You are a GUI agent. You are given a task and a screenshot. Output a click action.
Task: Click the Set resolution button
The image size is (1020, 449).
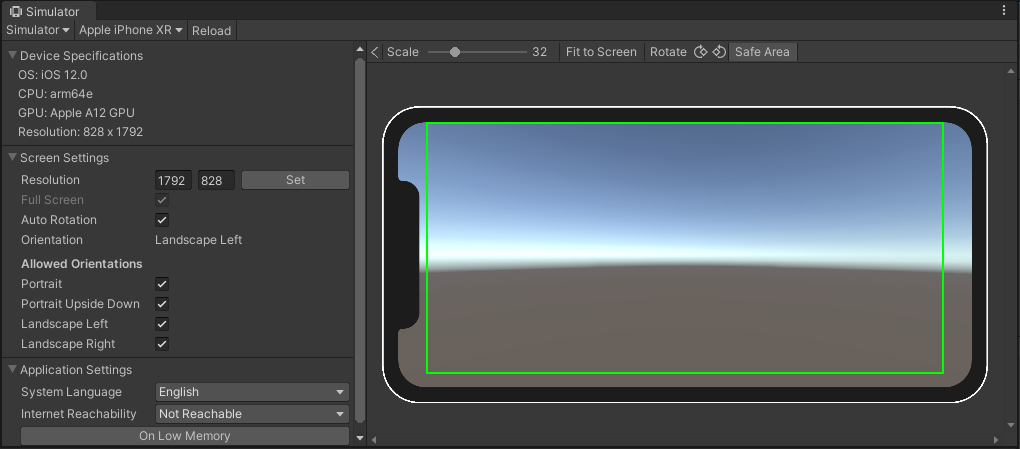295,180
